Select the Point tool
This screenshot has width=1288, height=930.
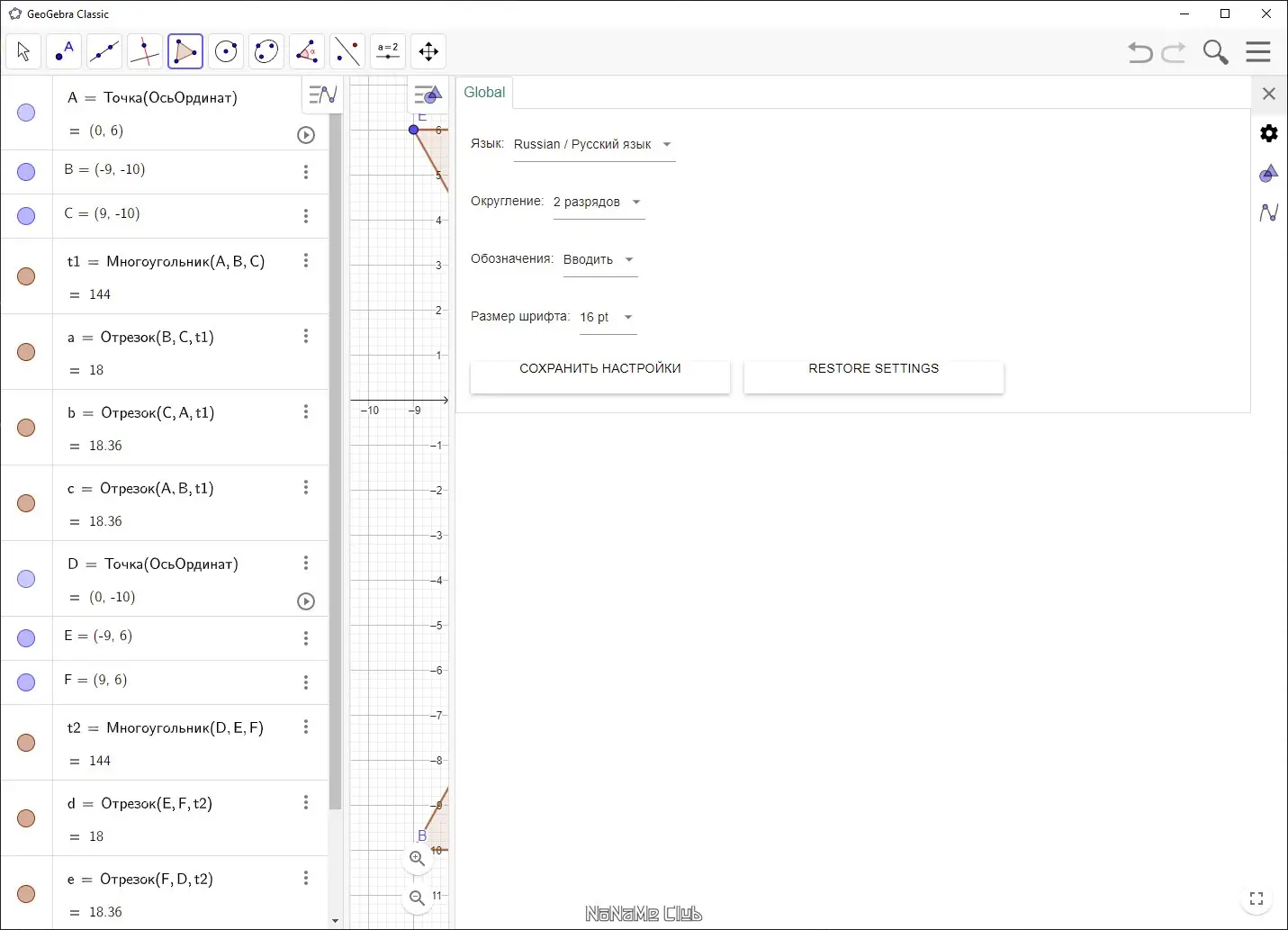click(x=64, y=51)
